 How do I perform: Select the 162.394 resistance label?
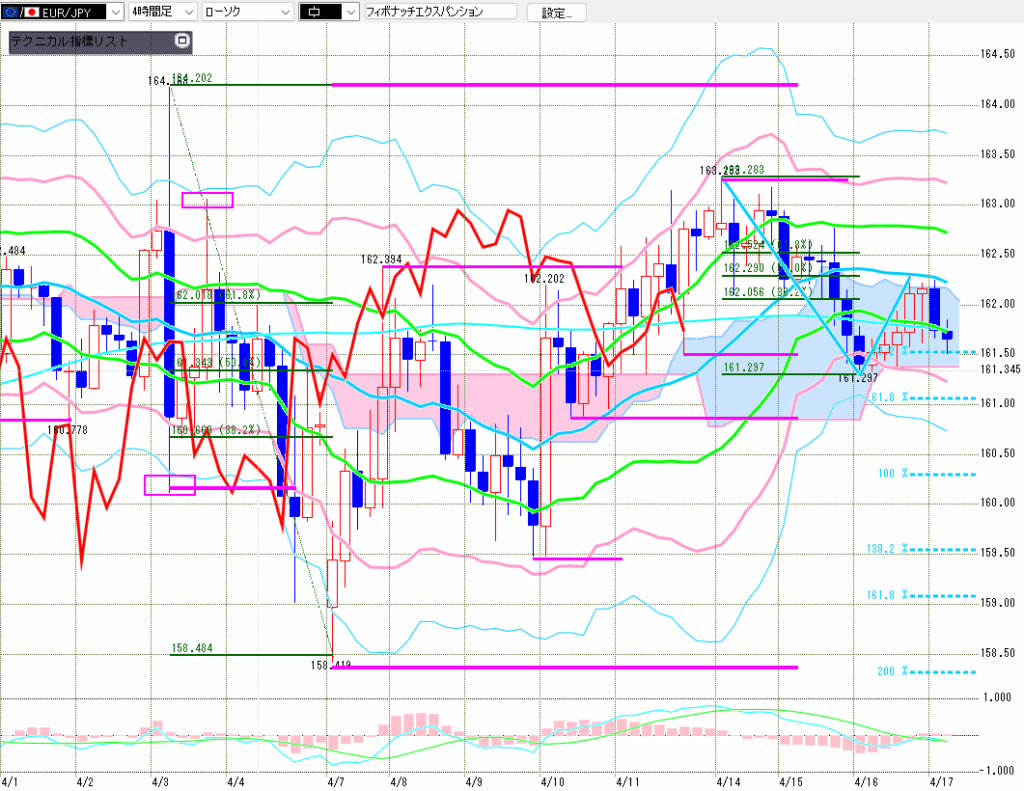pos(381,259)
